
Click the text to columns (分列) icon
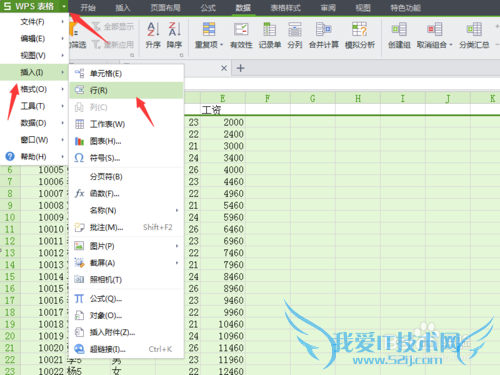point(295,29)
